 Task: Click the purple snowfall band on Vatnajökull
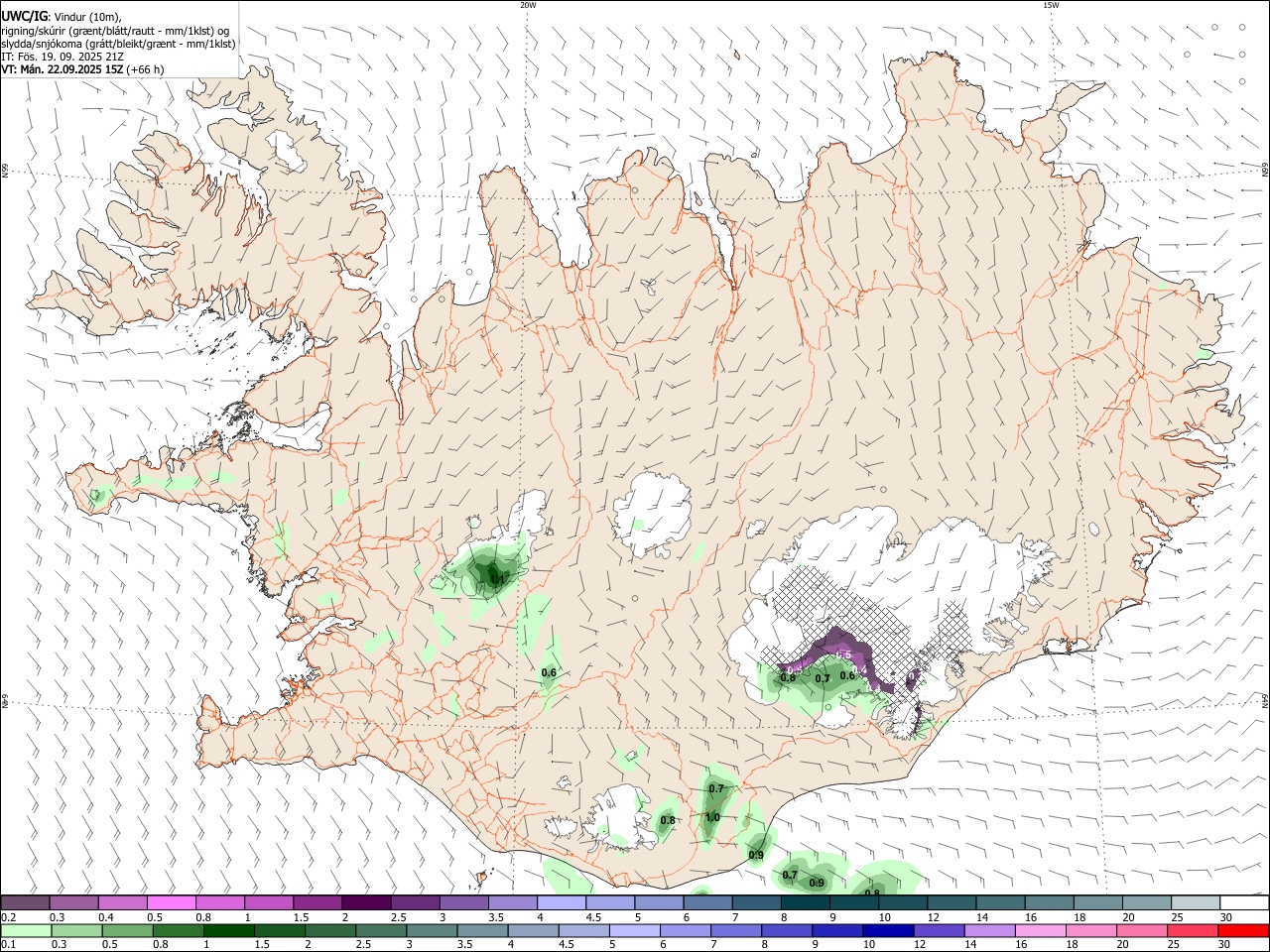coord(838,648)
